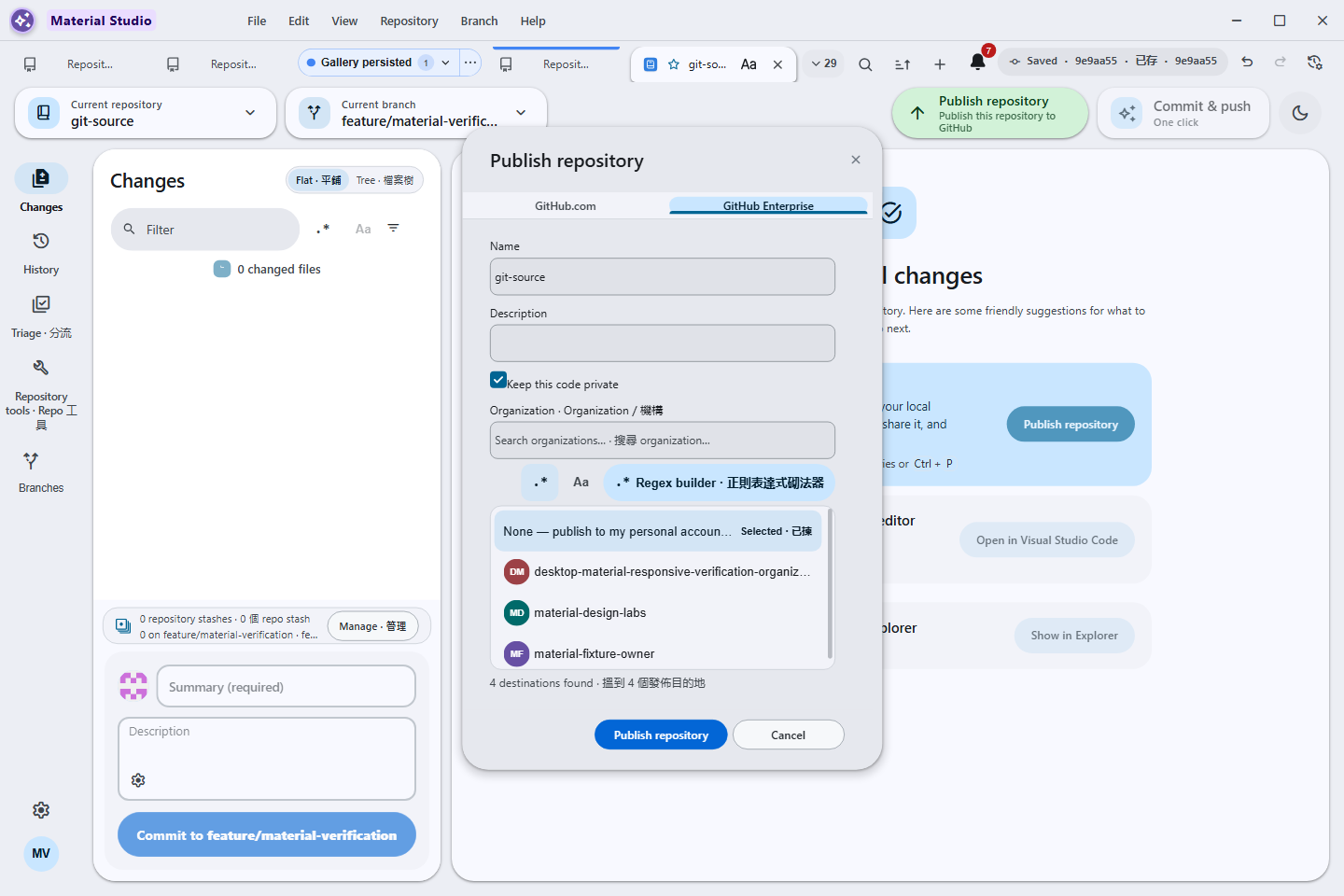The height and width of the screenshot is (896, 1344).
Task: Open the History sidebar view
Action: (x=41, y=253)
